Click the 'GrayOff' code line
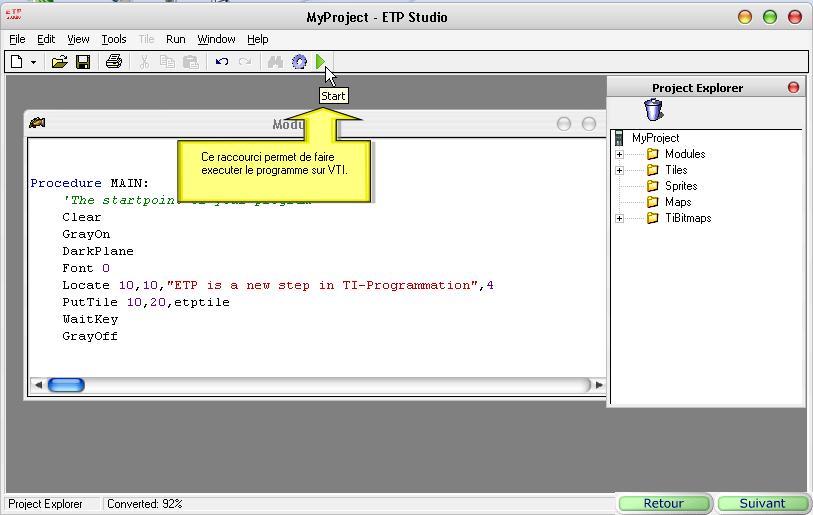This screenshot has height=515, width=813. point(90,337)
